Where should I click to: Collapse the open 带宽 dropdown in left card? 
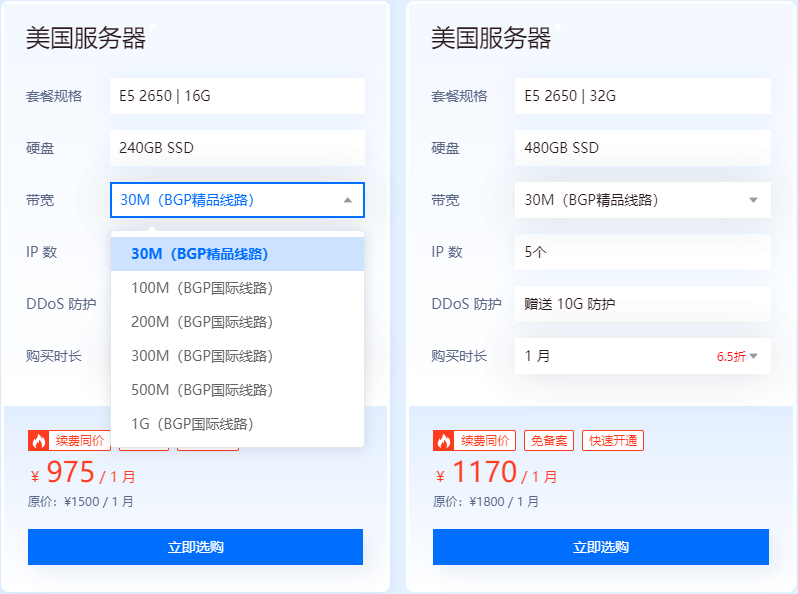tap(237, 200)
